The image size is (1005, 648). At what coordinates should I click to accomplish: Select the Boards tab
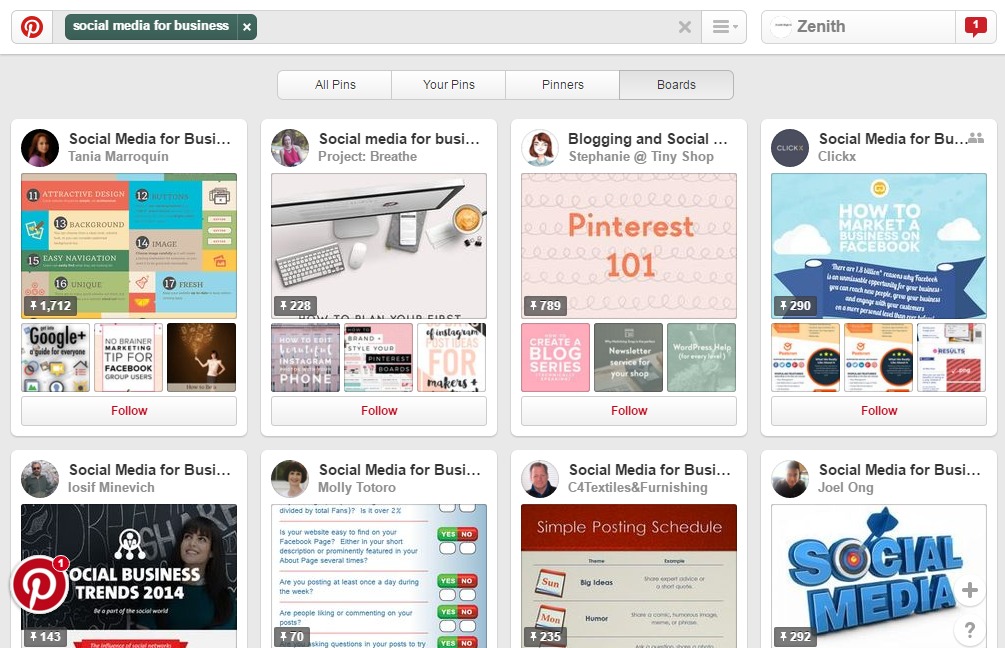click(676, 85)
